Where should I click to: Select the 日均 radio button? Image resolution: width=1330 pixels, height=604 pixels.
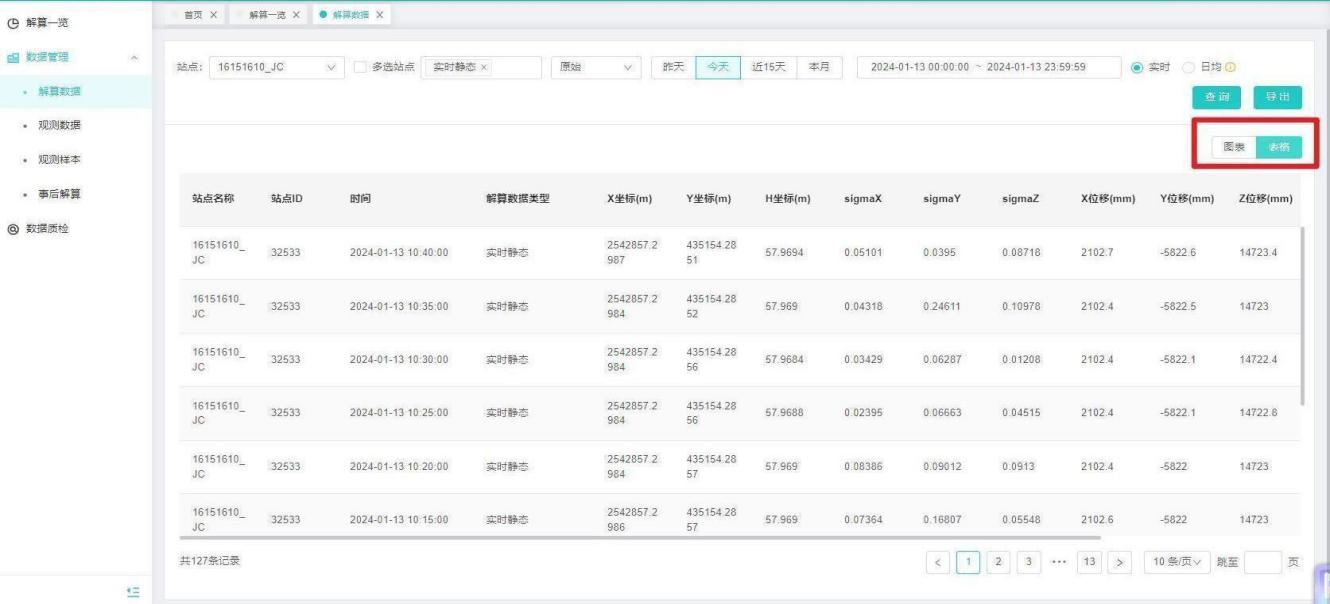pyautogui.click(x=1189, y=67)
